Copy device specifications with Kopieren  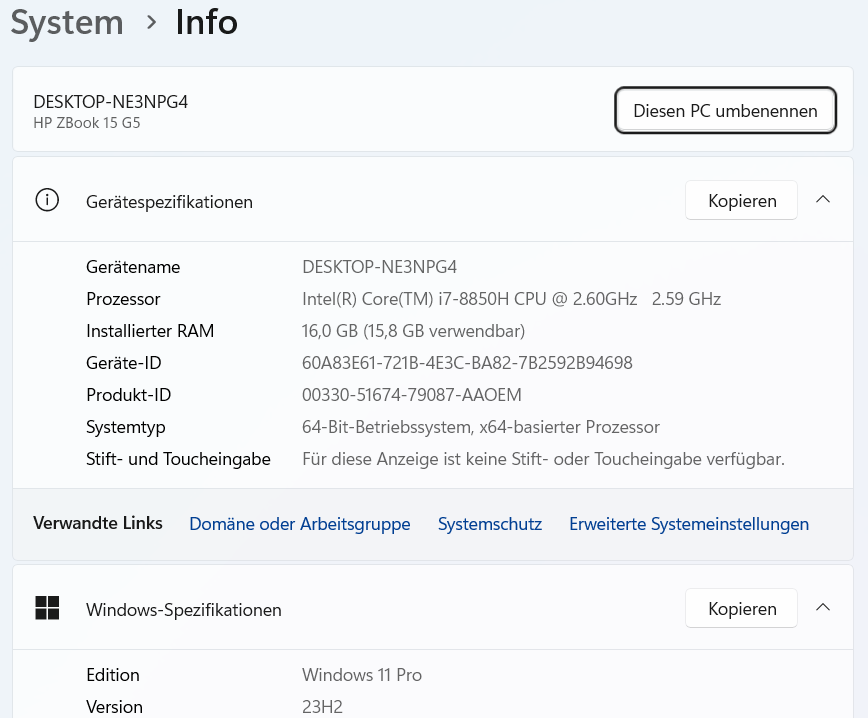click(x=741, y=200)
